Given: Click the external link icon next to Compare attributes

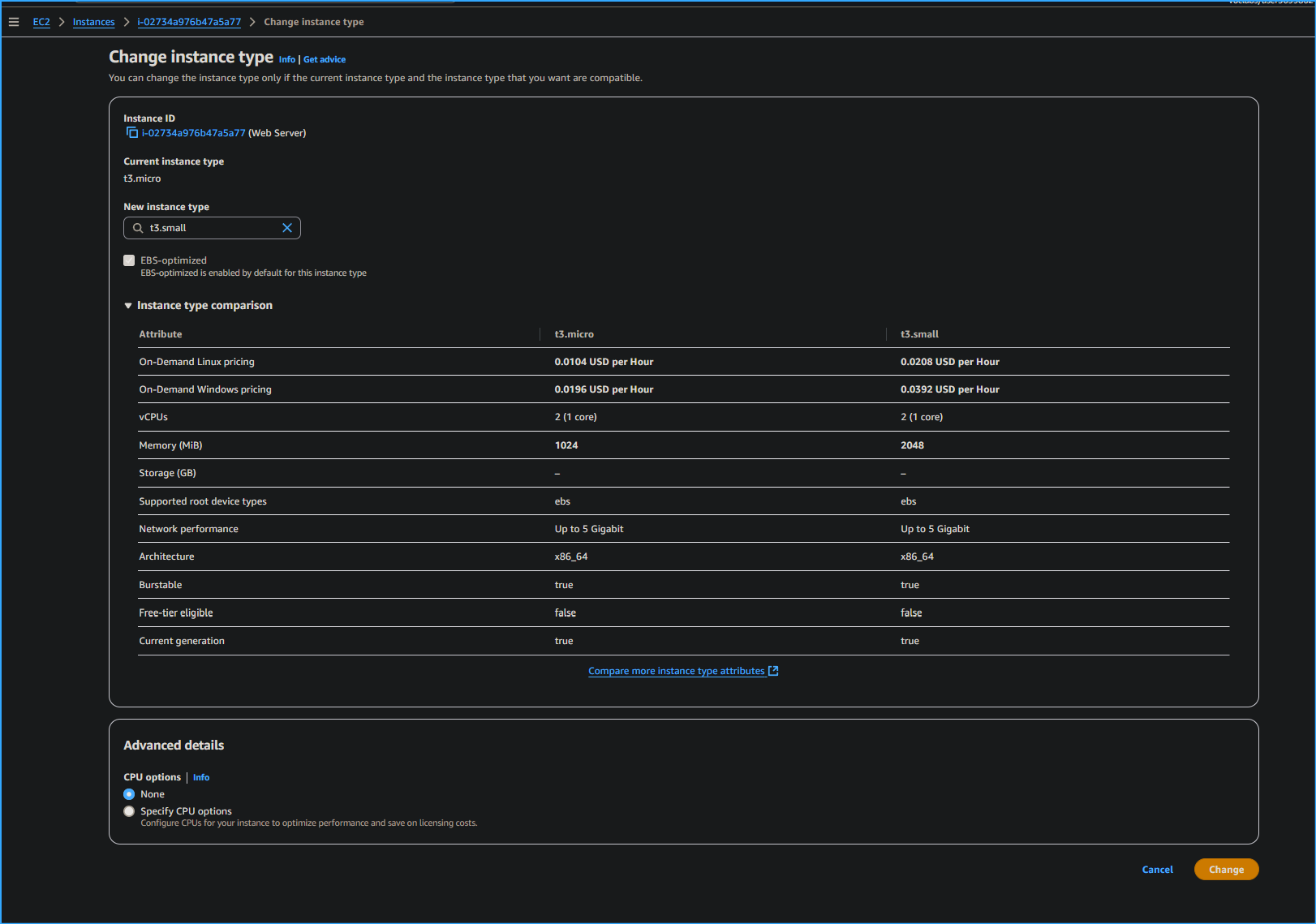Looking at the screenshot, I should (773, 670).
